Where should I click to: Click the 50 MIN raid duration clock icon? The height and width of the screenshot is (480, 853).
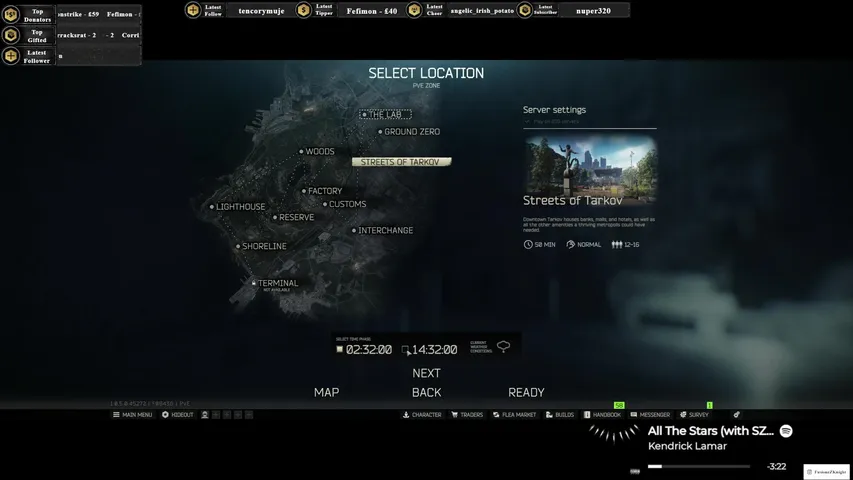528,244
